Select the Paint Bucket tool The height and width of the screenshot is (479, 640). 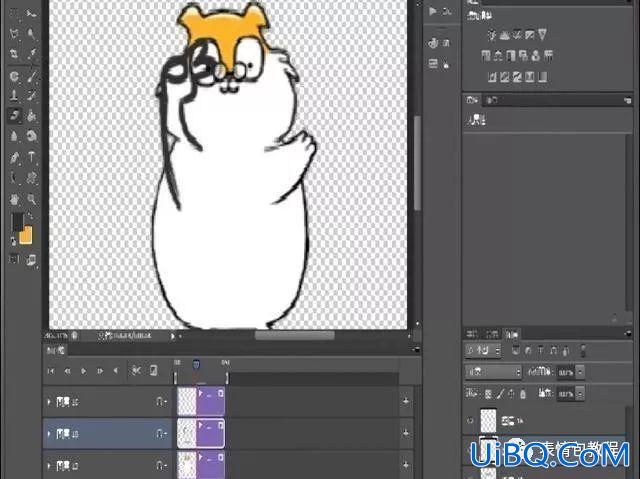tap(31, 116)
